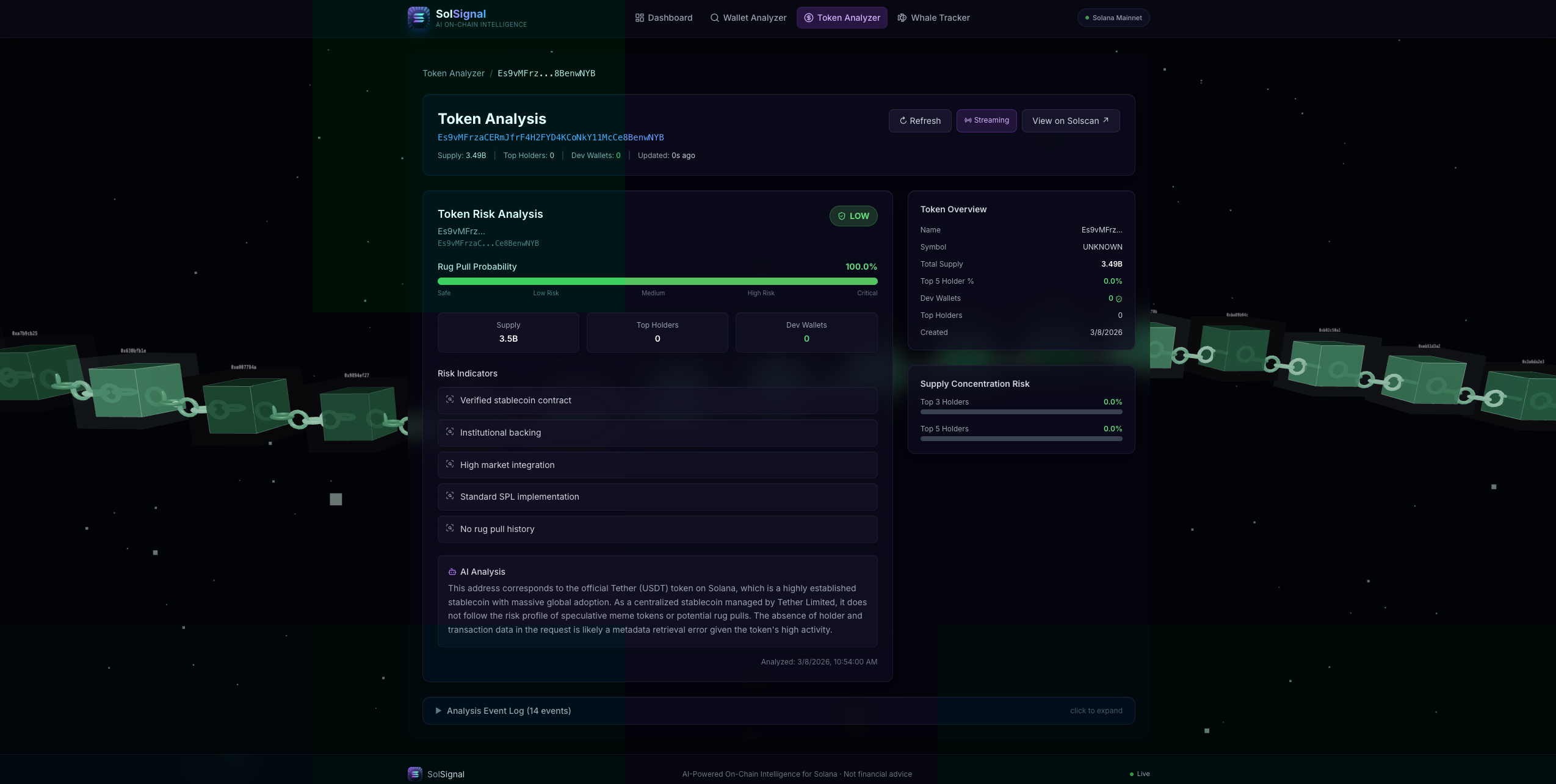Click scan icon beside Verified stablecoin contract
The image size is (1556, 784).
tap(450, 400)
